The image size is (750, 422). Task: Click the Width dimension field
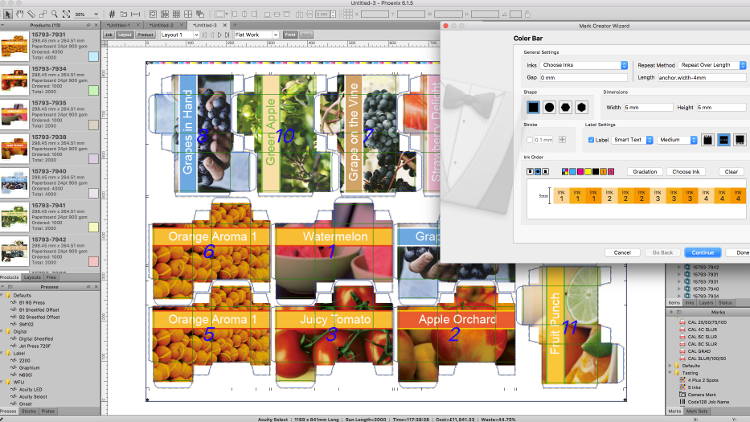[648, 107]
